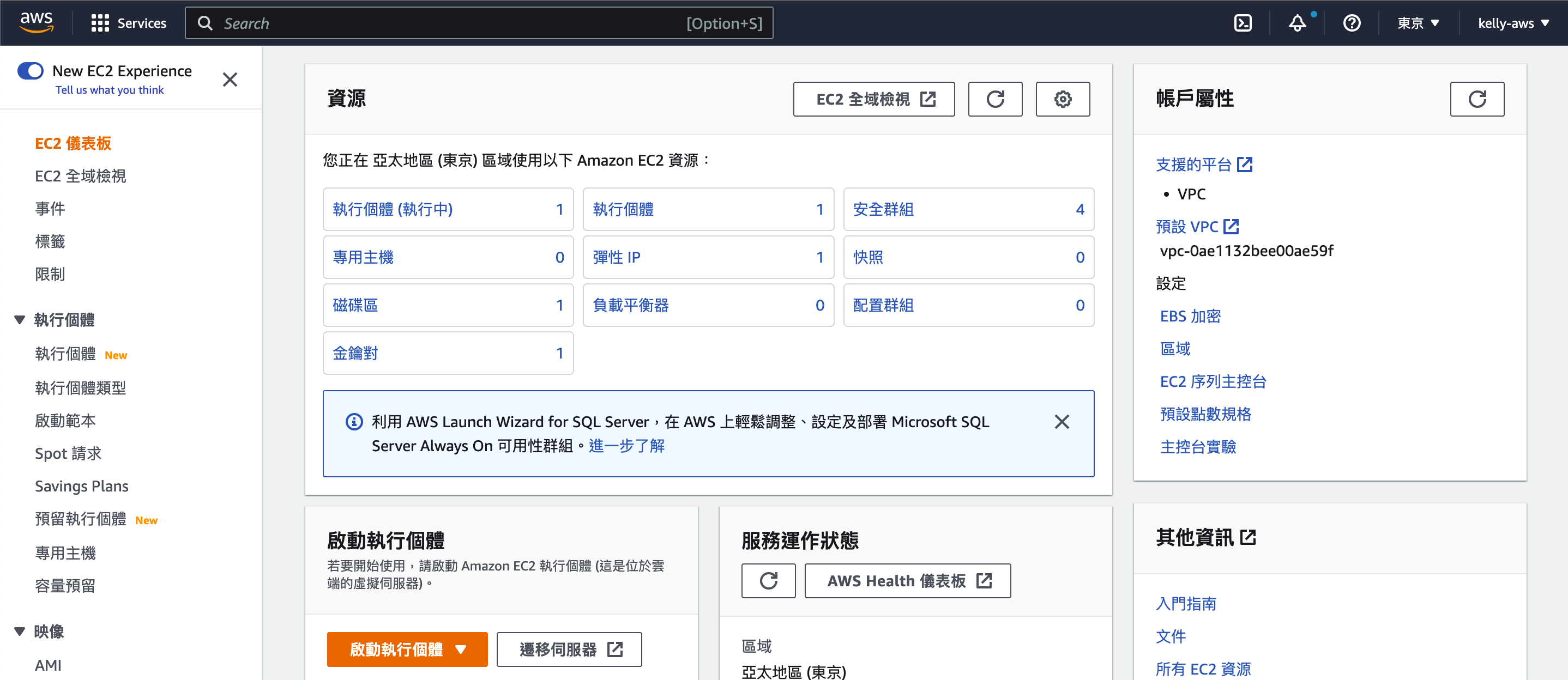Screen dimensions: 1568x680
Task: Open the 預設點數規格 link
Action: (1205, 414)
